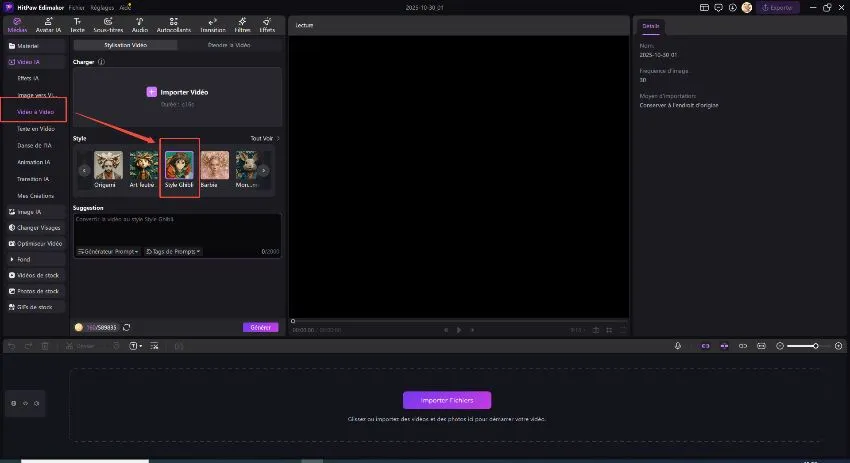This screenshot has height=463, width=850.
Task: Select Texte en Vidéo in sidebar
Action: click(36, 129)
